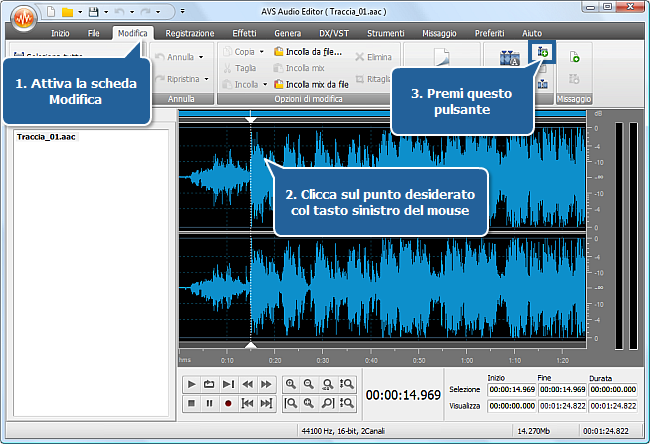Click the zoom out magnifier icon

(x=309, y=384)
